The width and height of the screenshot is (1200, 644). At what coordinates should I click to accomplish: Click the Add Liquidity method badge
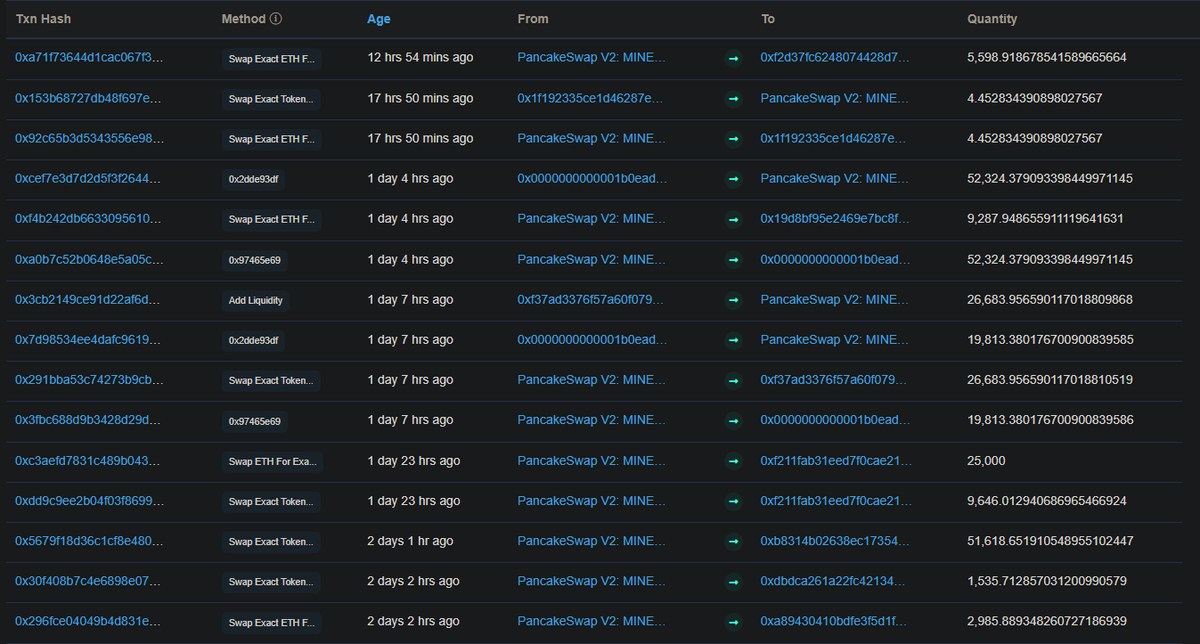point(255,300)
